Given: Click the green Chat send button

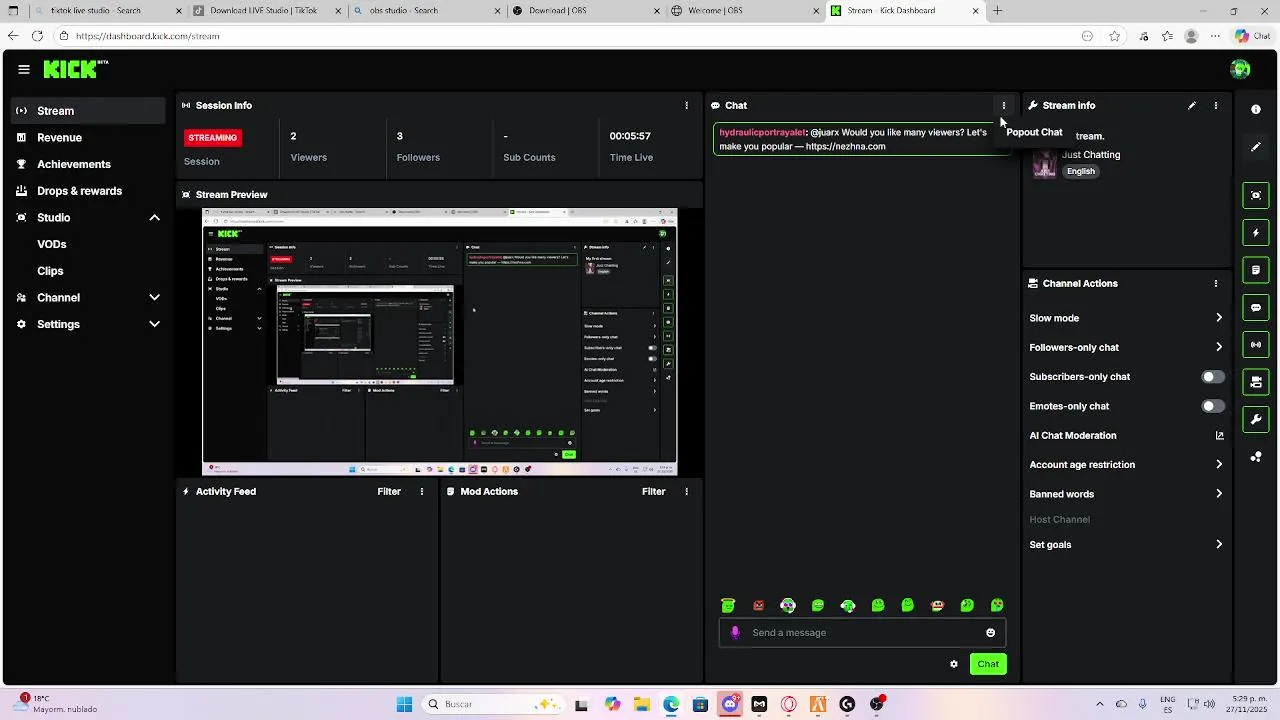Looking at the screenshot, I should point(988,664).
